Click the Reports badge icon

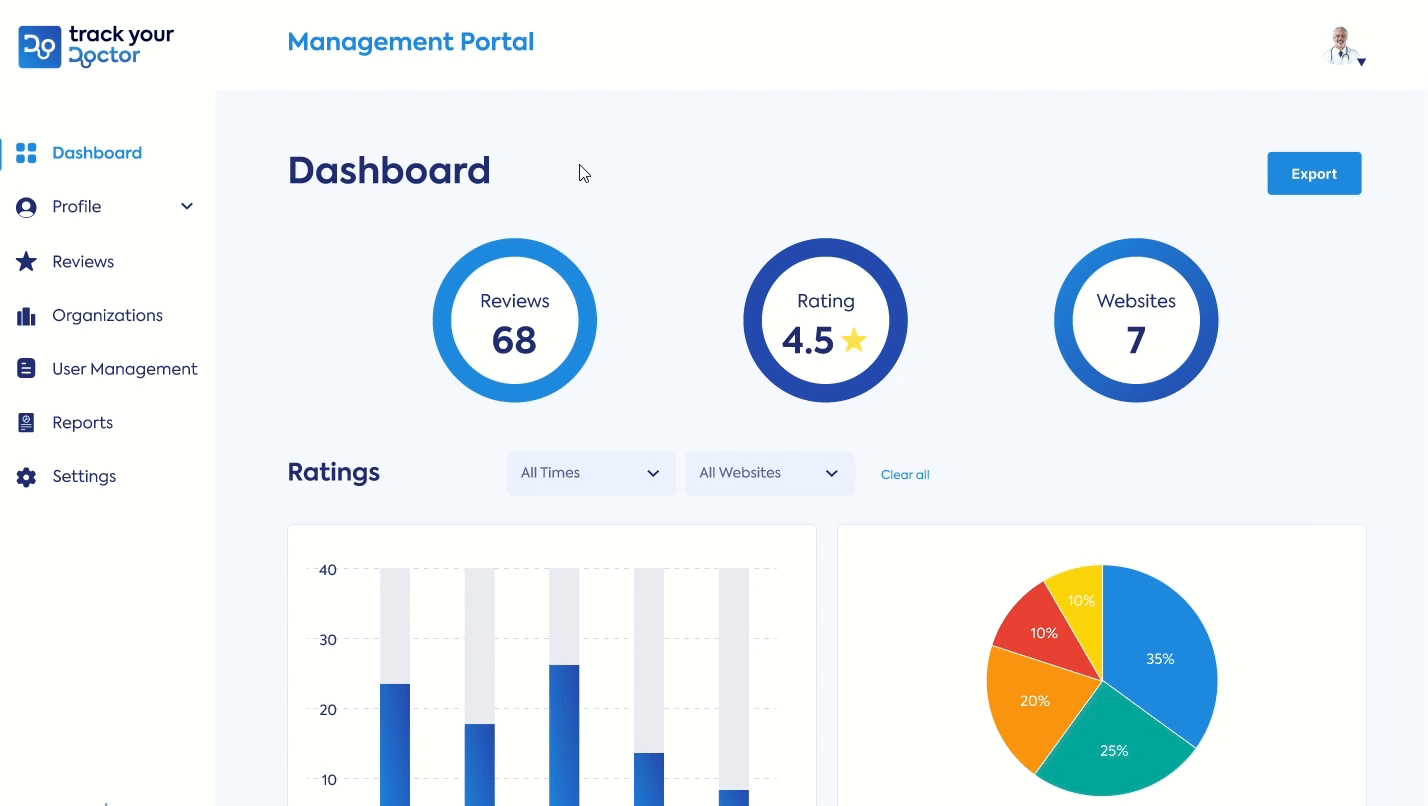coord(26,423)
